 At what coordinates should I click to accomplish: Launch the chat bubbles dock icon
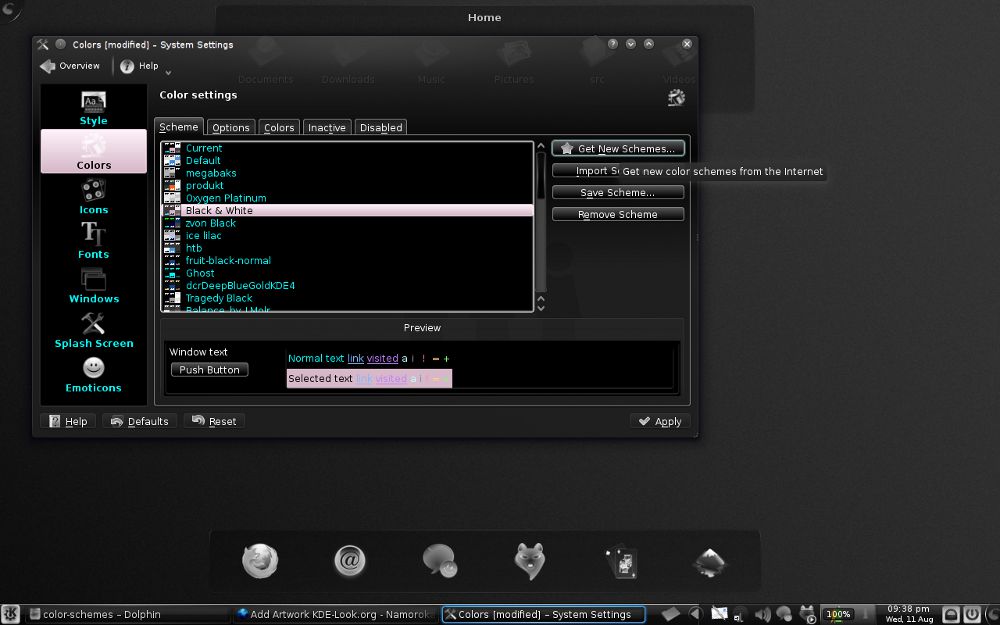(x=439, y=561)
